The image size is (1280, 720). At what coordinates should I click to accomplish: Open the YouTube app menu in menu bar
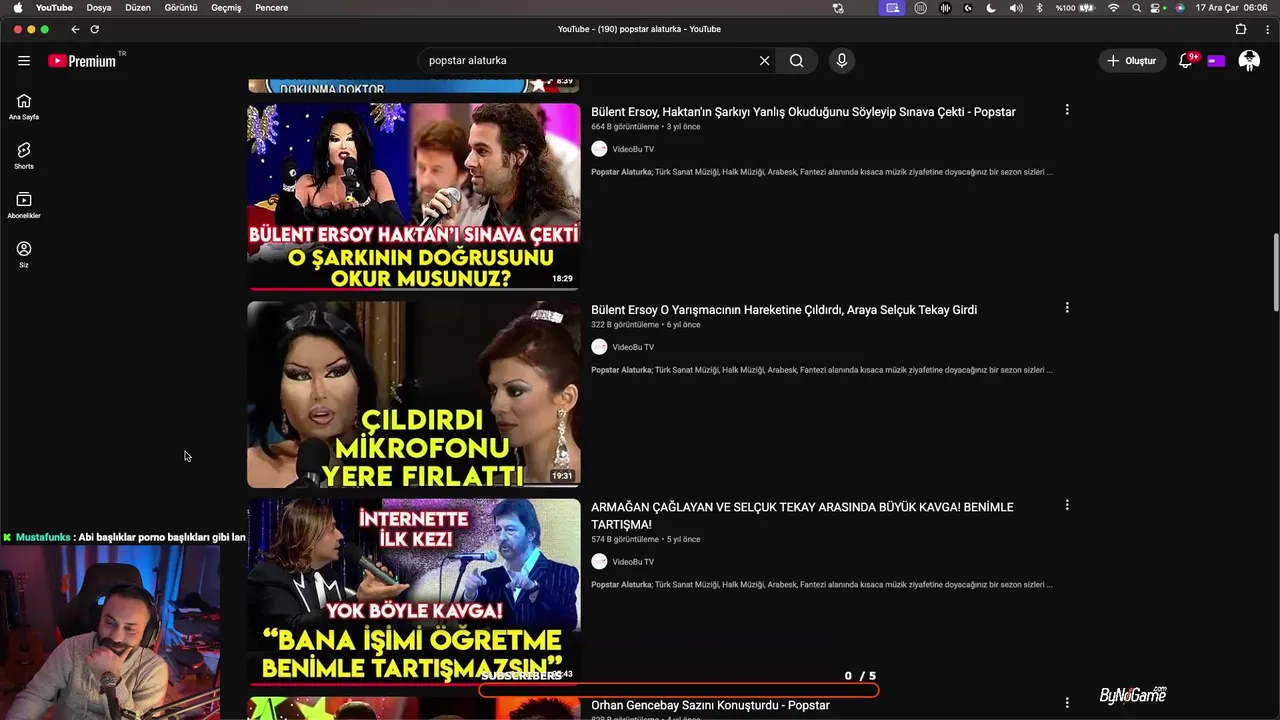54,8
